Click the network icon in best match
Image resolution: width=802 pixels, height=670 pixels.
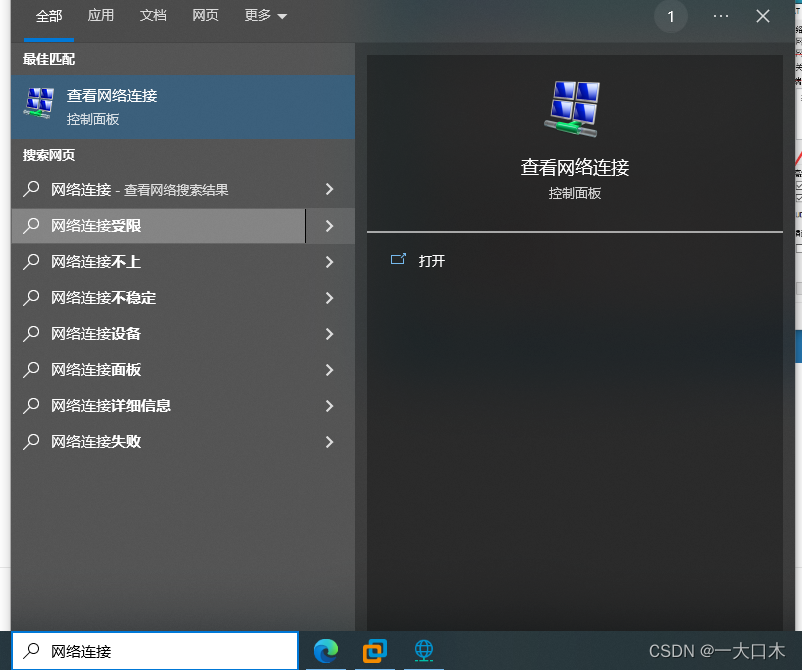(38, 103)
